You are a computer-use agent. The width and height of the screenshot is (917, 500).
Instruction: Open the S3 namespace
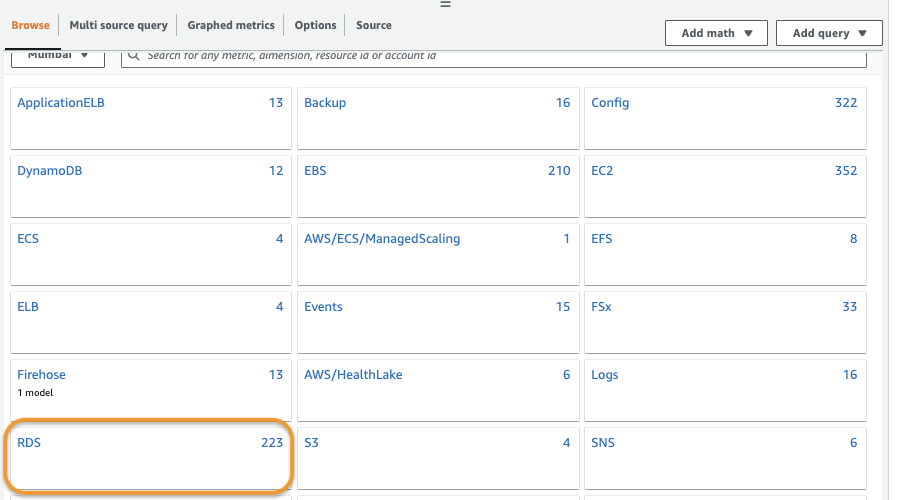coord(438,458)
